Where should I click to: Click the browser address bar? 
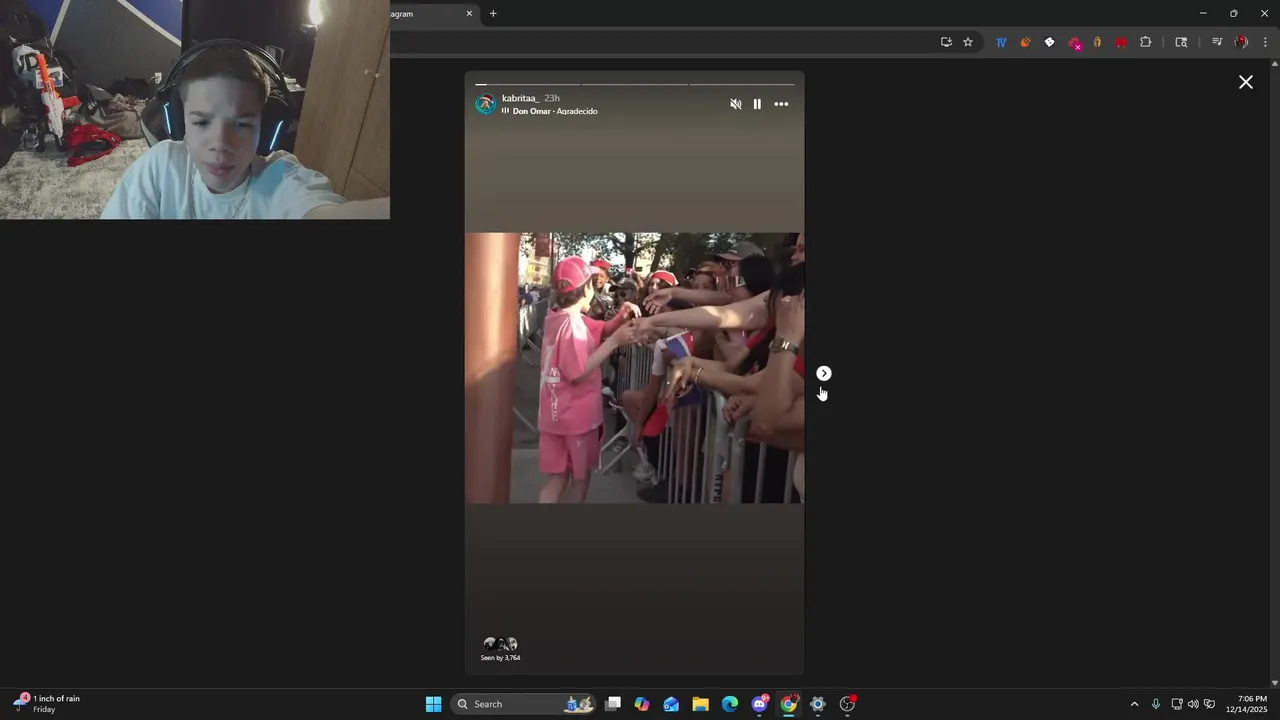660,42
